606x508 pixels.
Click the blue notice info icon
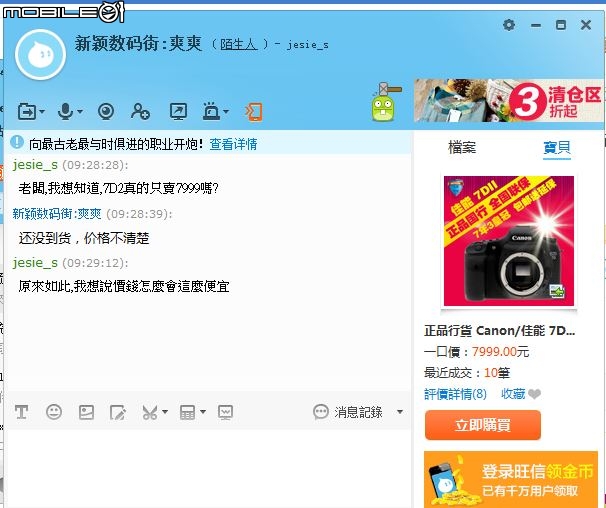(17, 142)
